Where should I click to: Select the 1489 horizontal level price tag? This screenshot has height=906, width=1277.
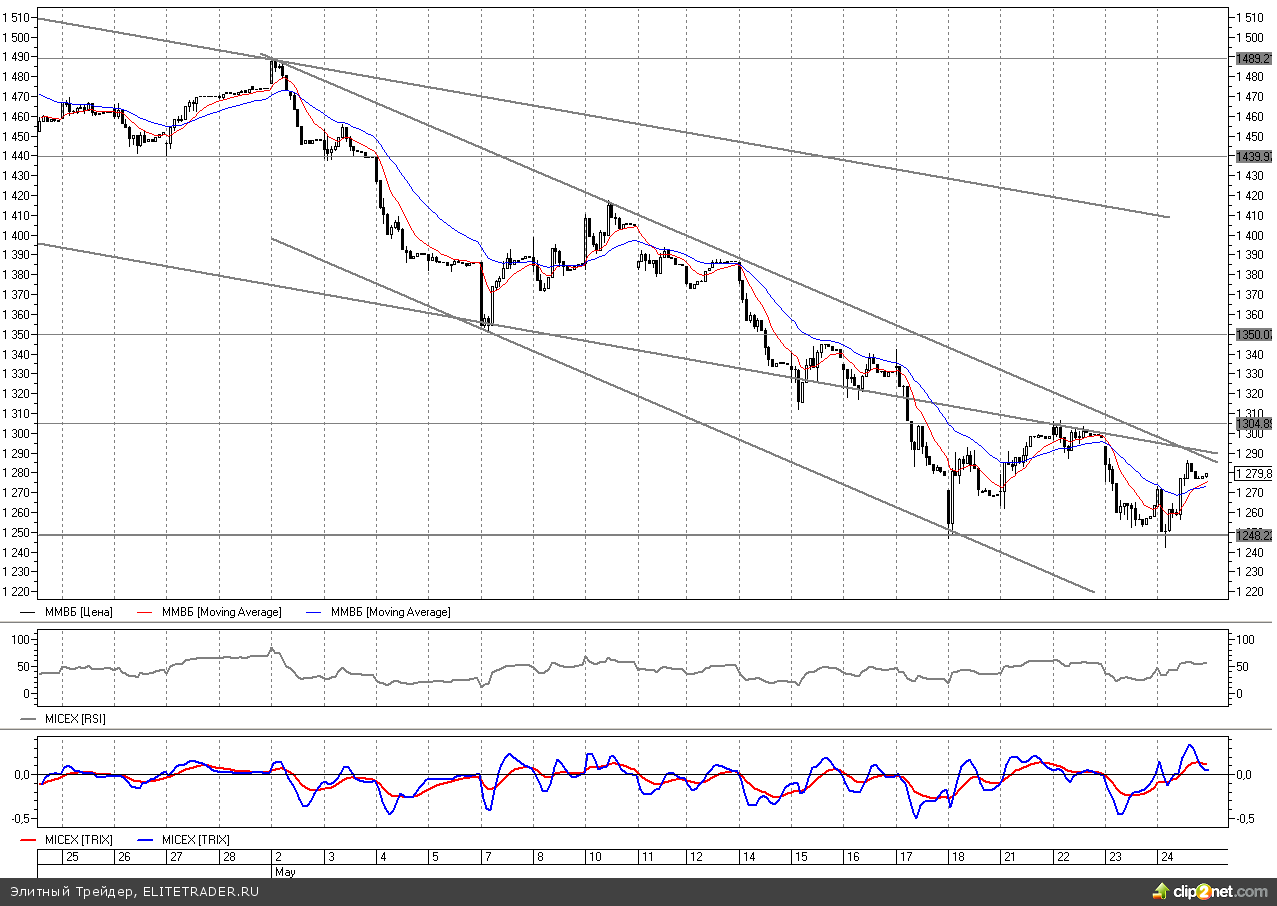tap(1253, 58)
